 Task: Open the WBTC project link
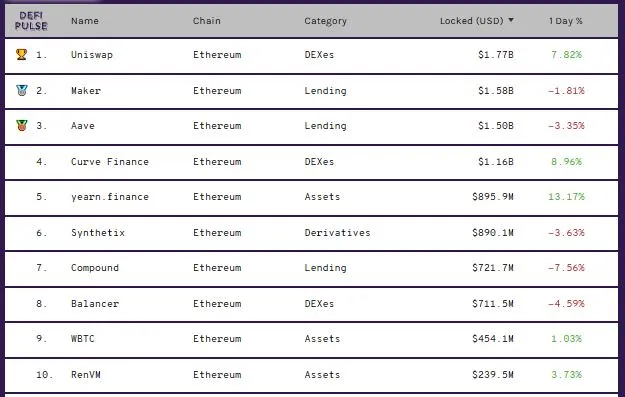(83, 339)
